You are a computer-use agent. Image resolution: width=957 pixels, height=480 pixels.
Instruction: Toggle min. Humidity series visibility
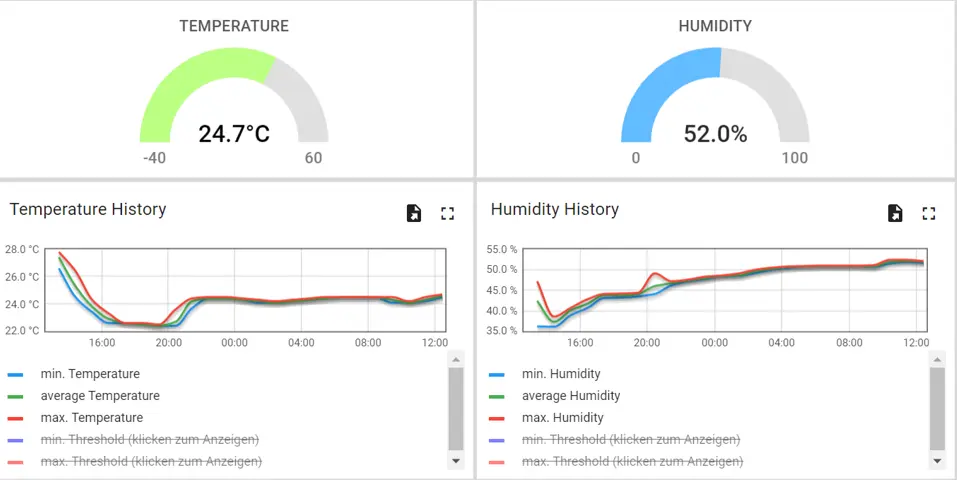[560, 374]
